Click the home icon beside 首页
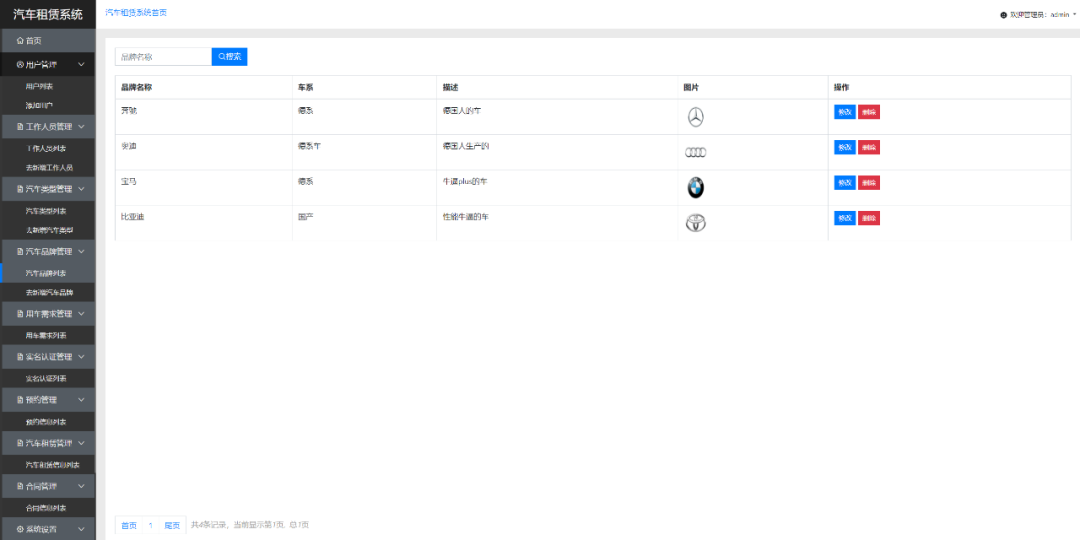The width and height of the screenshot is (1080, 540). pyautogui.click(x=20, y=41)
